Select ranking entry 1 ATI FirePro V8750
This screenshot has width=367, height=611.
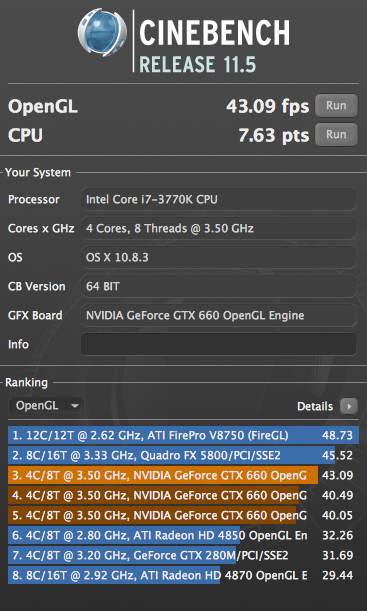pyautogui.click(x=184, y=435)
